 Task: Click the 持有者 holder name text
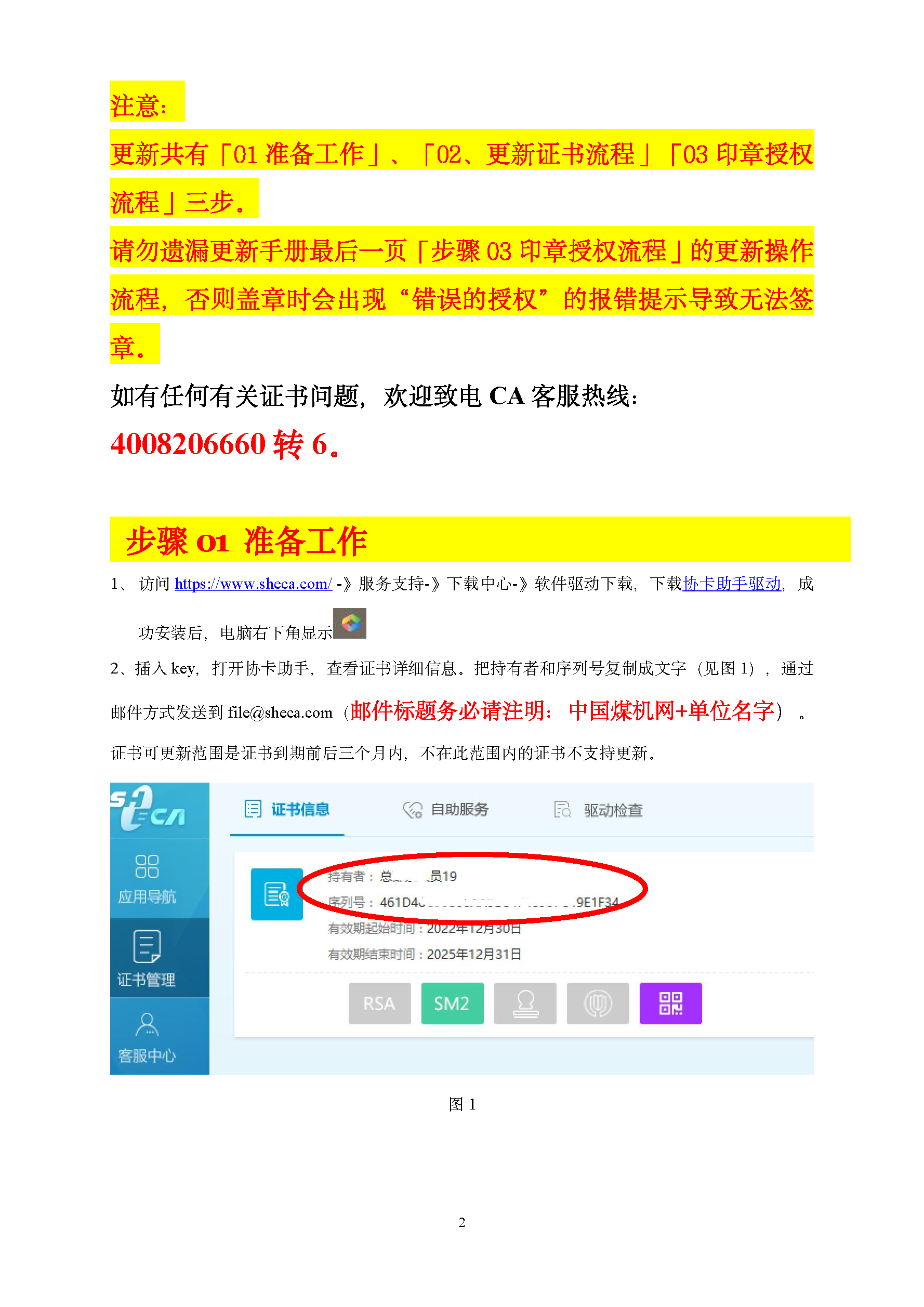click(x=392, y=876)
